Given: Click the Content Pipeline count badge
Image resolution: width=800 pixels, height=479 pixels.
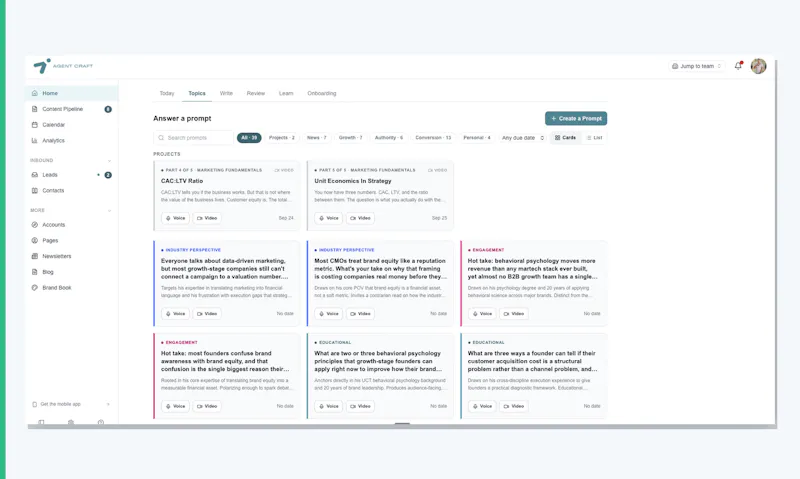Looking at the screenshot, I should [108, 109].
